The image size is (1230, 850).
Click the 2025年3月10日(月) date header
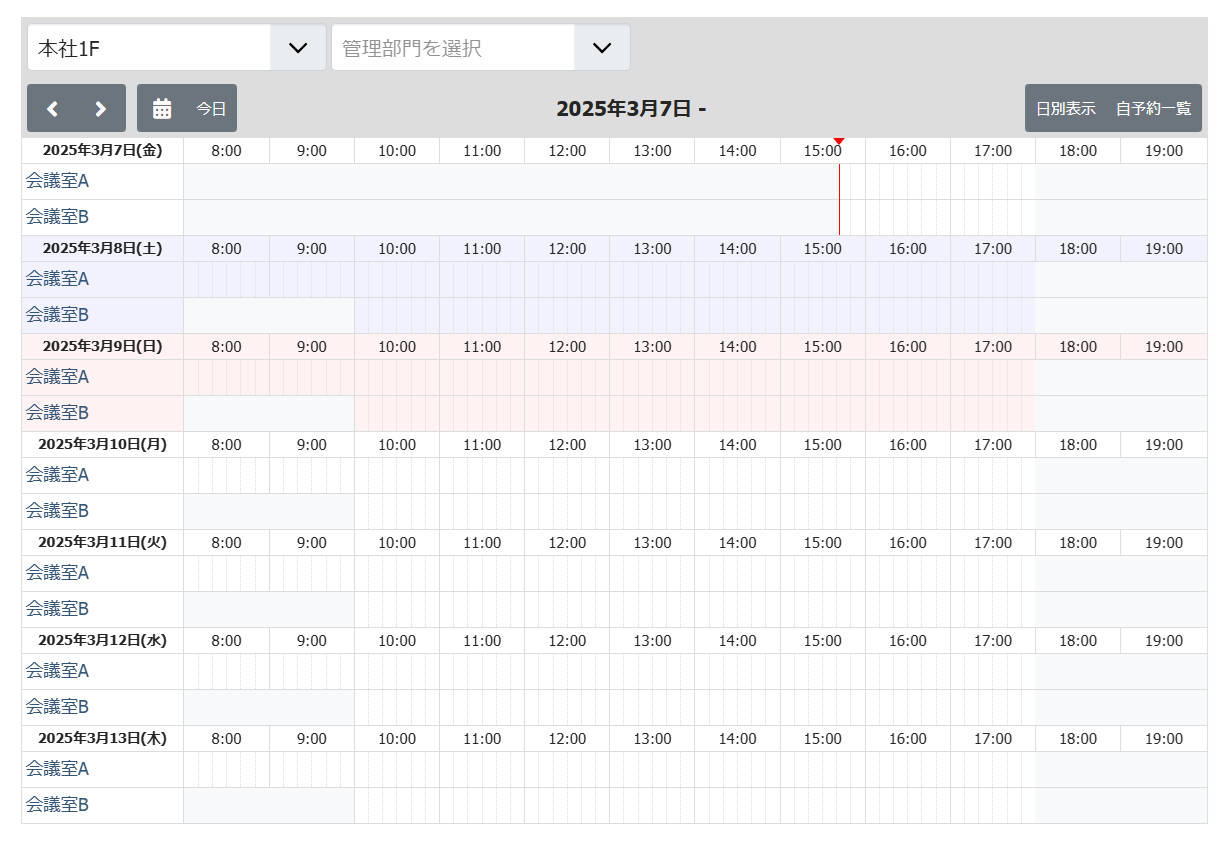[x=102, y=444]
